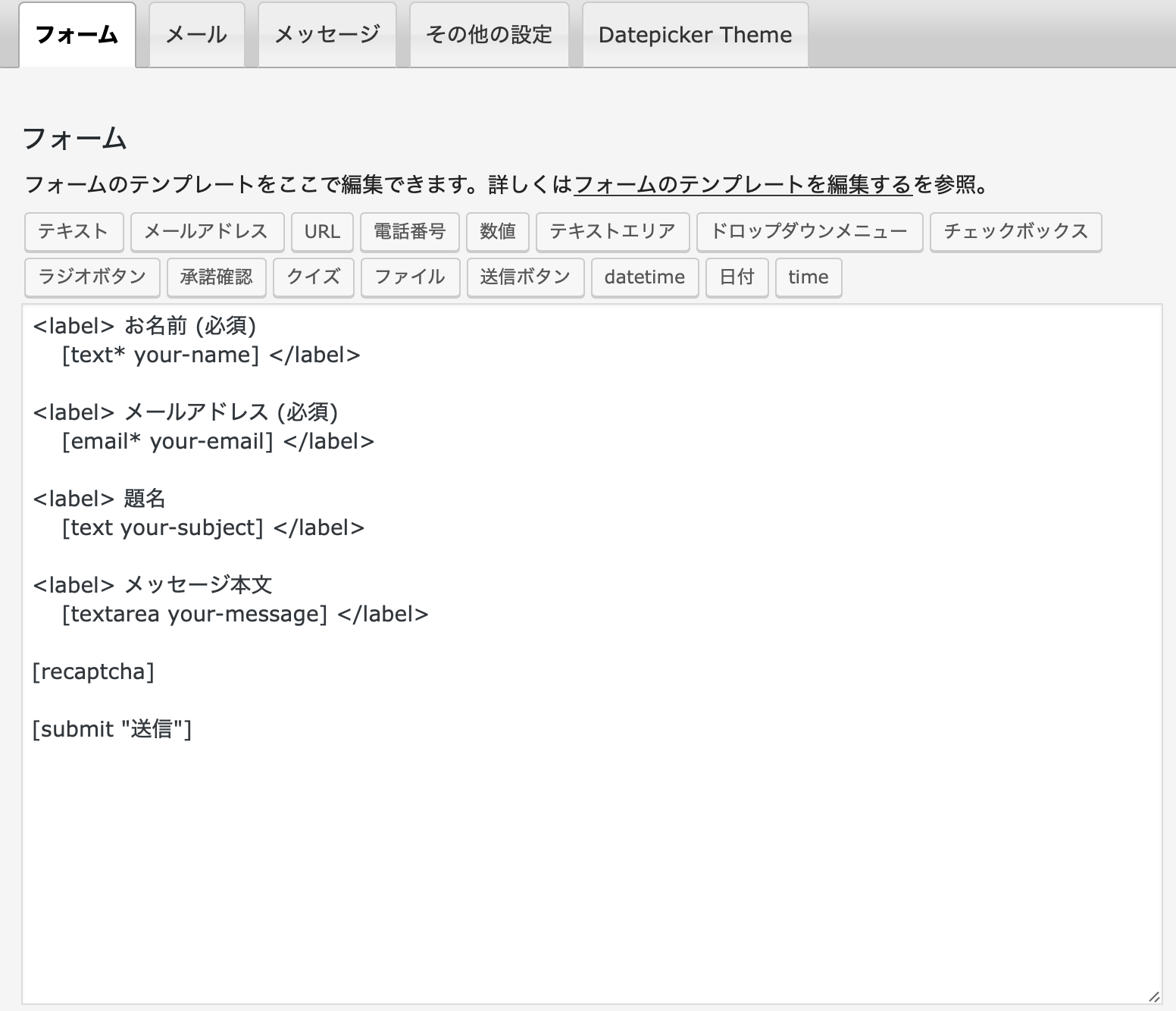This screenshot has width=1176, height=1011.
Task: Open the メッセージ tab
Action: coord(327,35)
